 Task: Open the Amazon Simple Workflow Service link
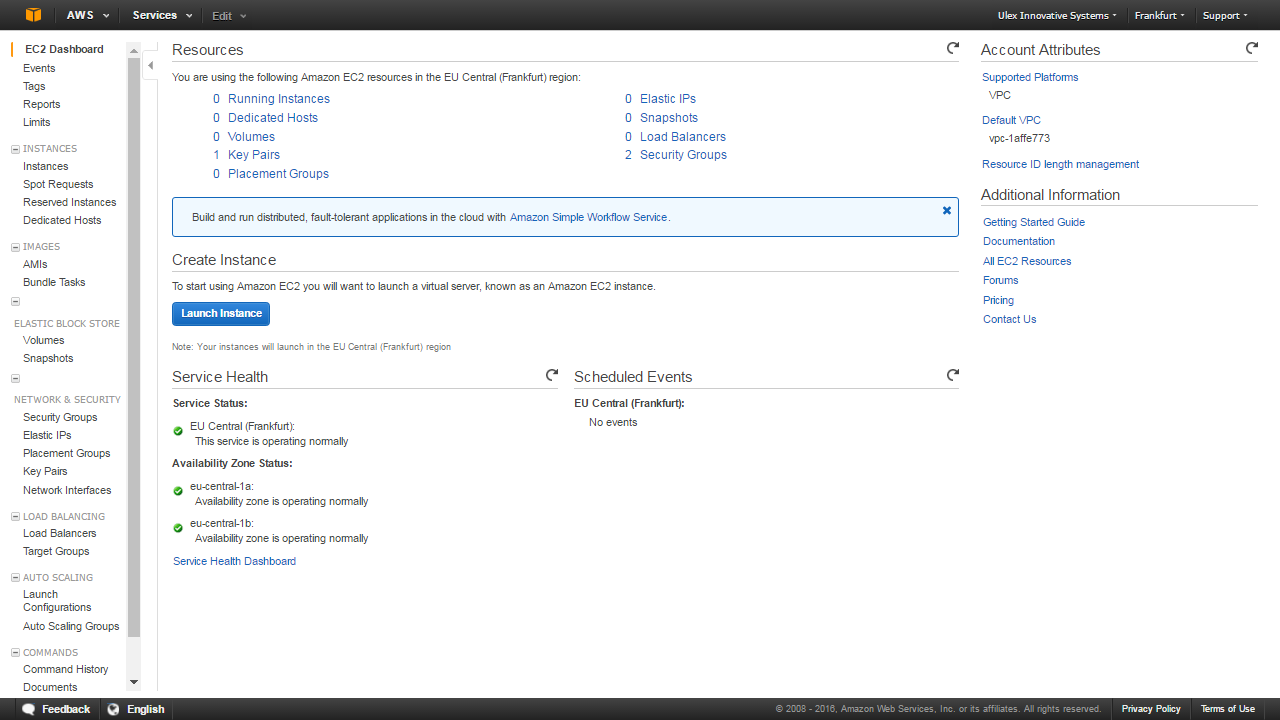click(x=588, y=217)
